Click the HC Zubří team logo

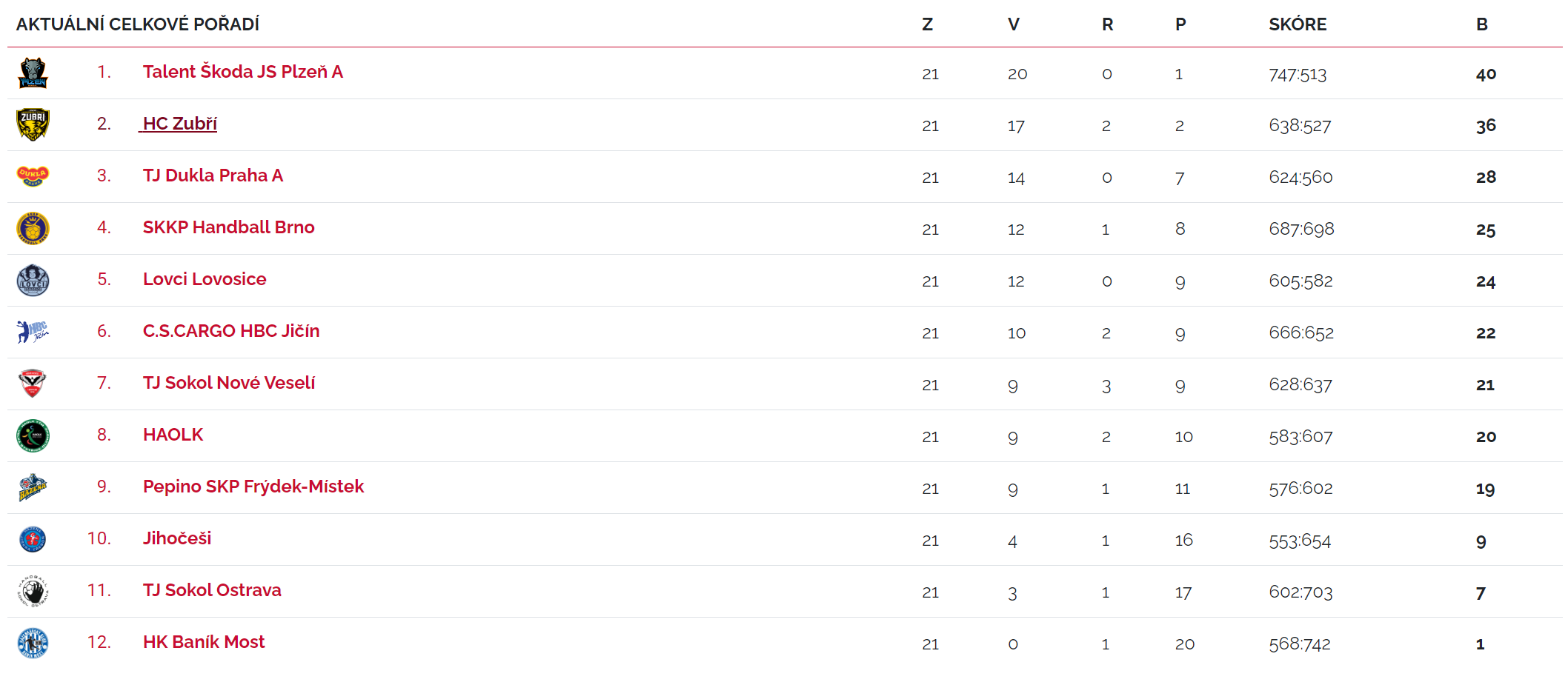(33, 125)
